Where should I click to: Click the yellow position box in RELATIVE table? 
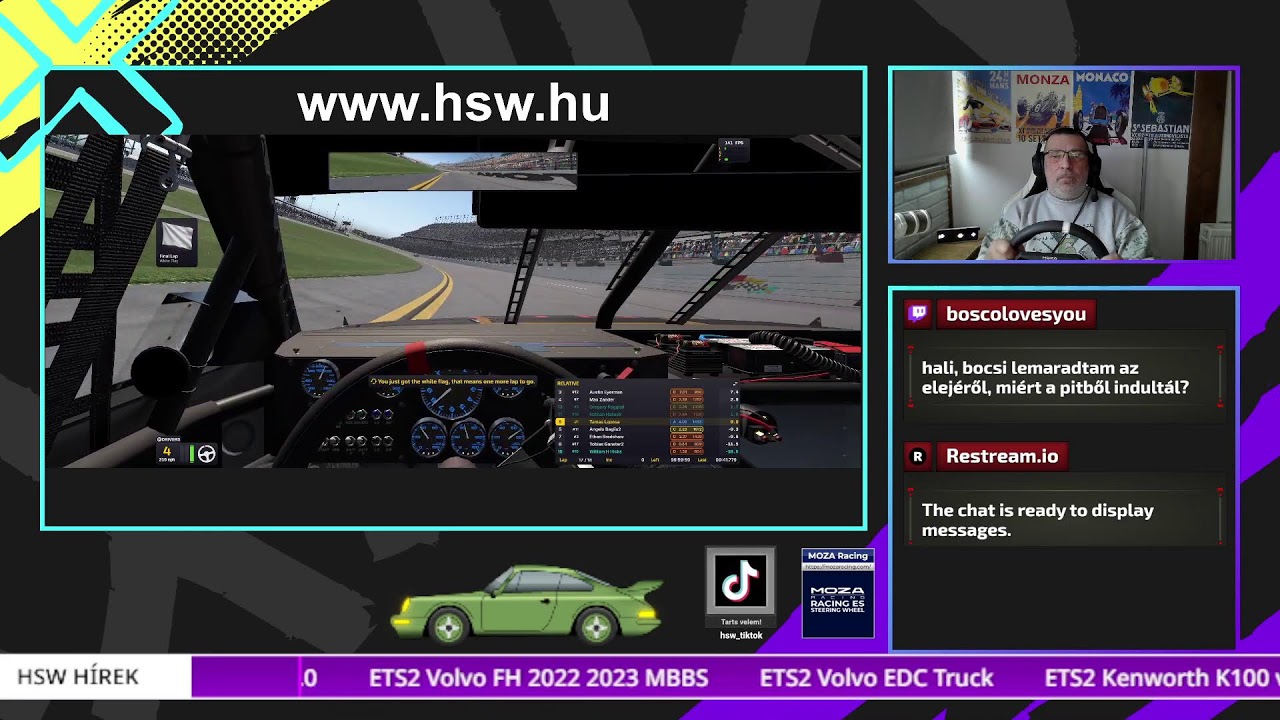(560, 422)
